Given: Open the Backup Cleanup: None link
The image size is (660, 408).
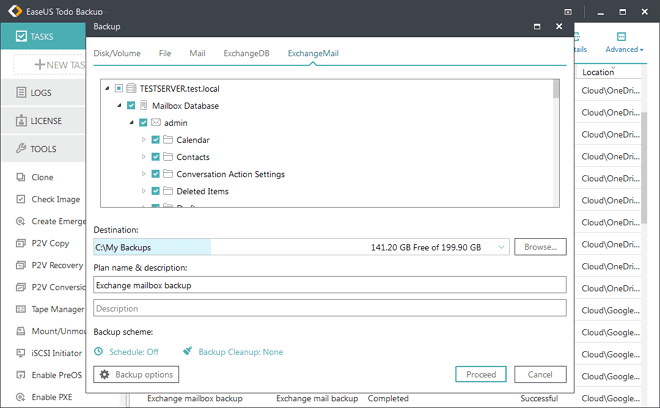Looking at the screenshot, I should [241, 352].
